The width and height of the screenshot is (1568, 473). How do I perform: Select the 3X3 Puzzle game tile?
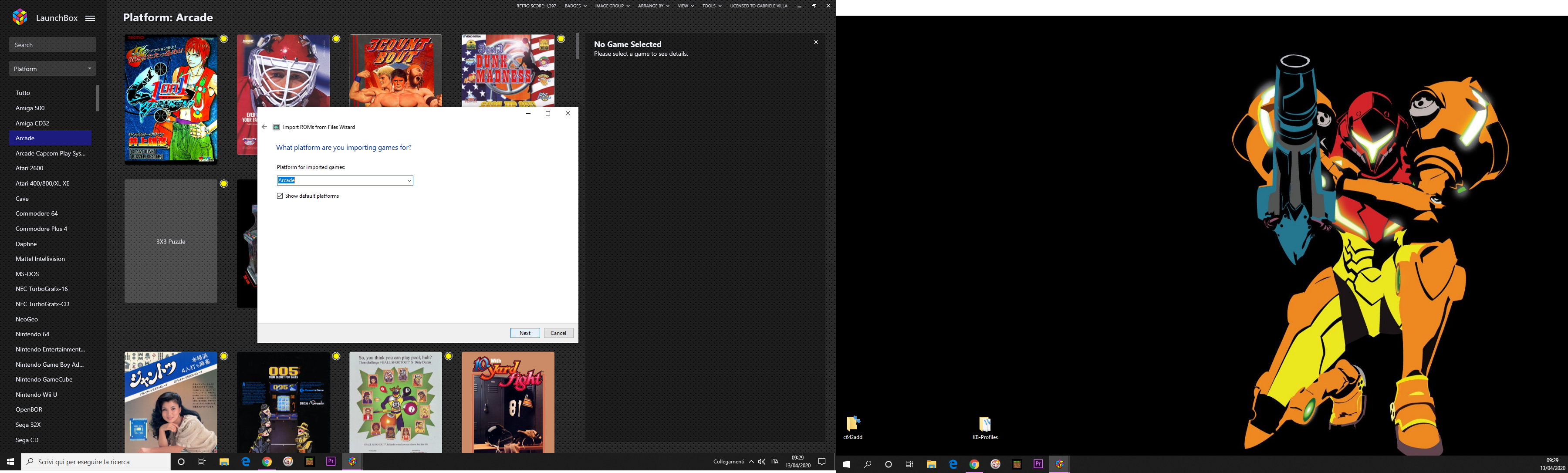pos(171,241)
